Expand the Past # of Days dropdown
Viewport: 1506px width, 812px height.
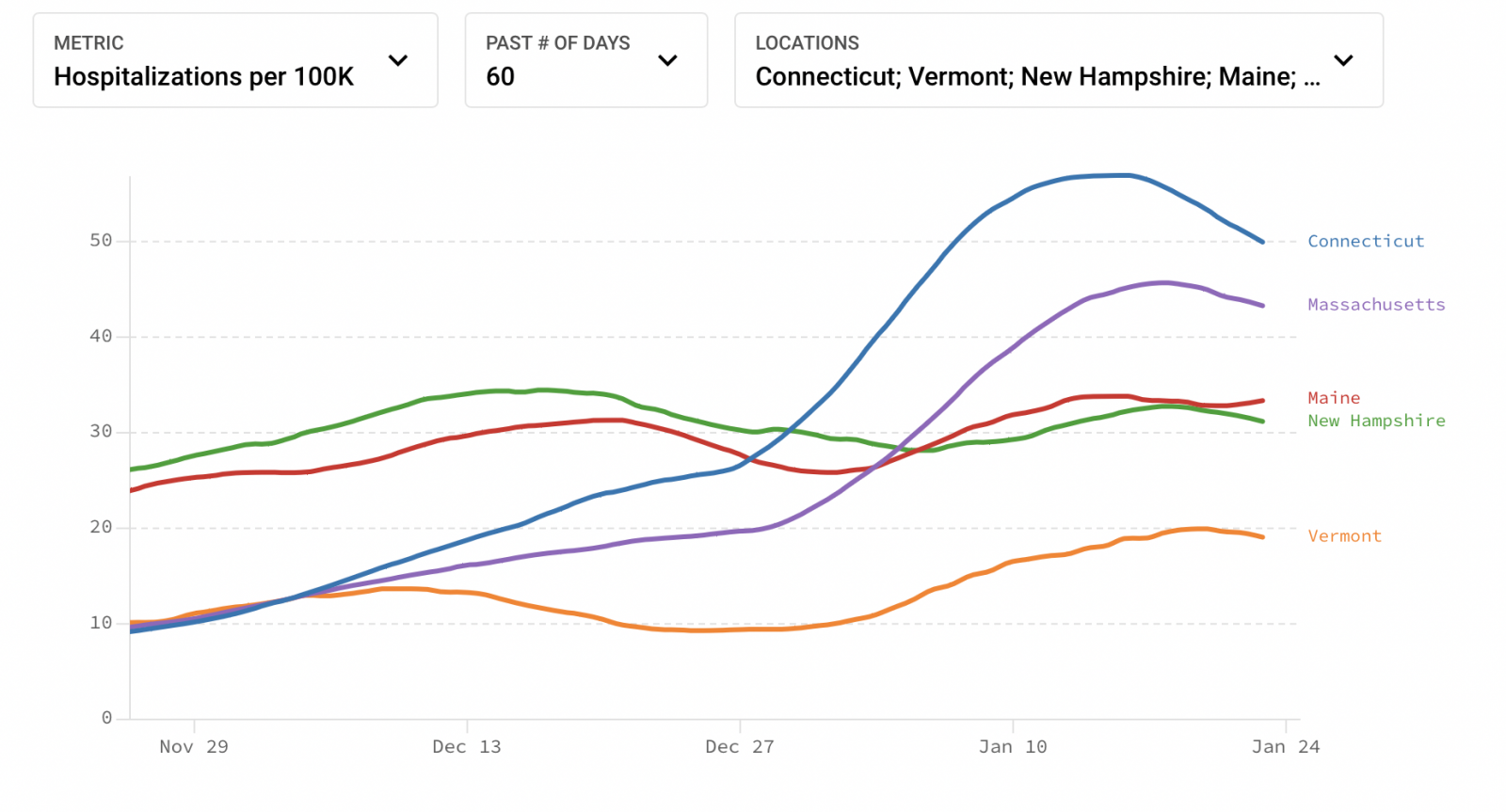pyautogui.click(x=585, y=60)
